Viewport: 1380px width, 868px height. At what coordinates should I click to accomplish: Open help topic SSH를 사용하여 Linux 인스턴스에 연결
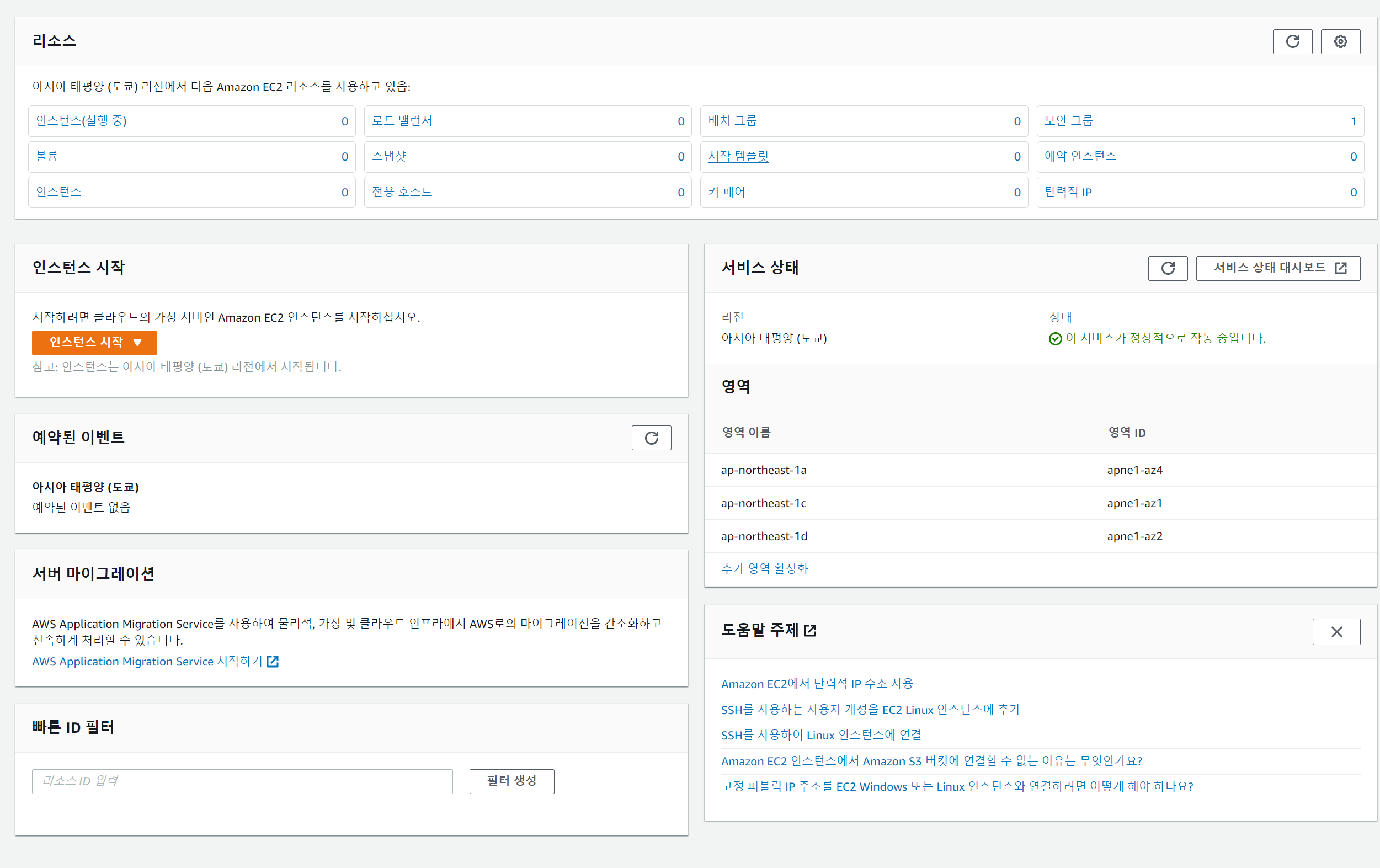click(x=820, y=735)
